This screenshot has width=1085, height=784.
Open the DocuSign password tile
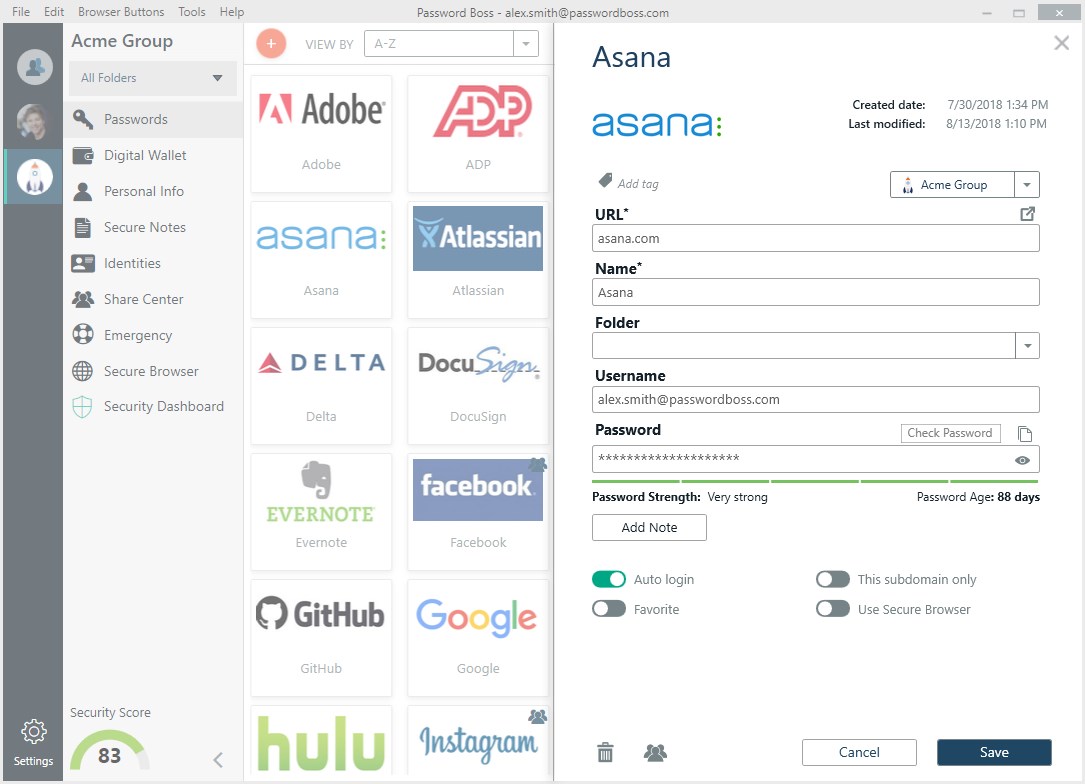point(478,385)
